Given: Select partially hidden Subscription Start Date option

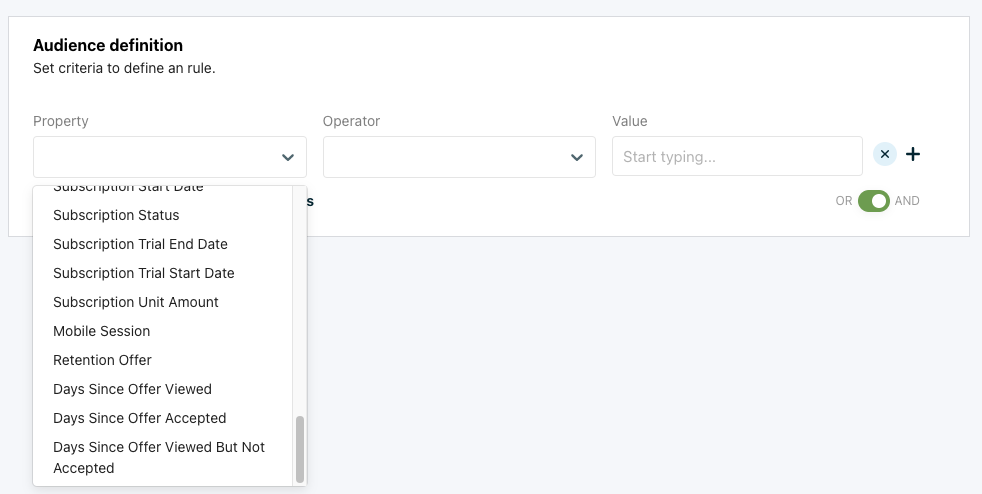Looking at the screenshot, I should pos(128,189).
